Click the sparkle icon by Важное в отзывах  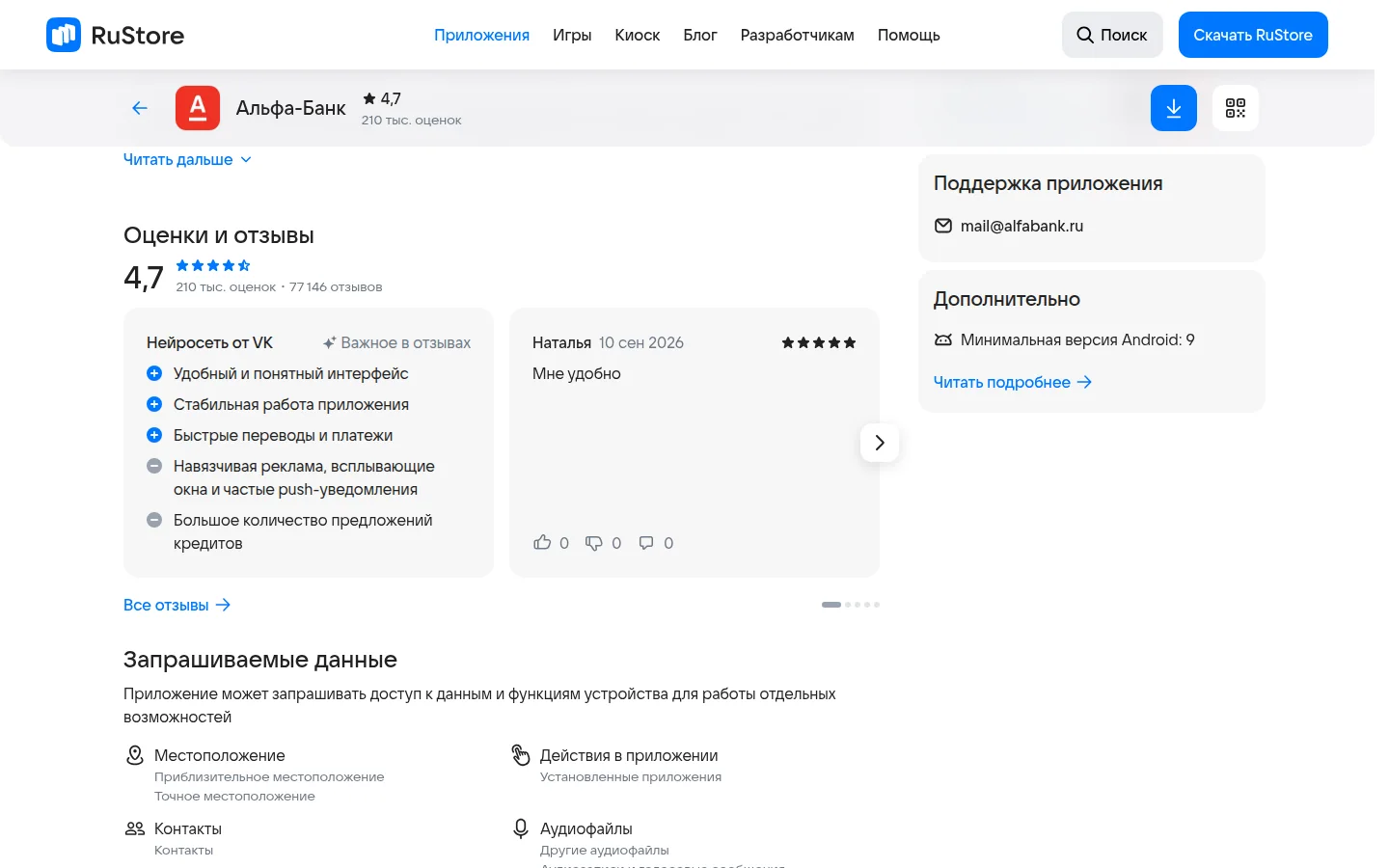point(330,342)
